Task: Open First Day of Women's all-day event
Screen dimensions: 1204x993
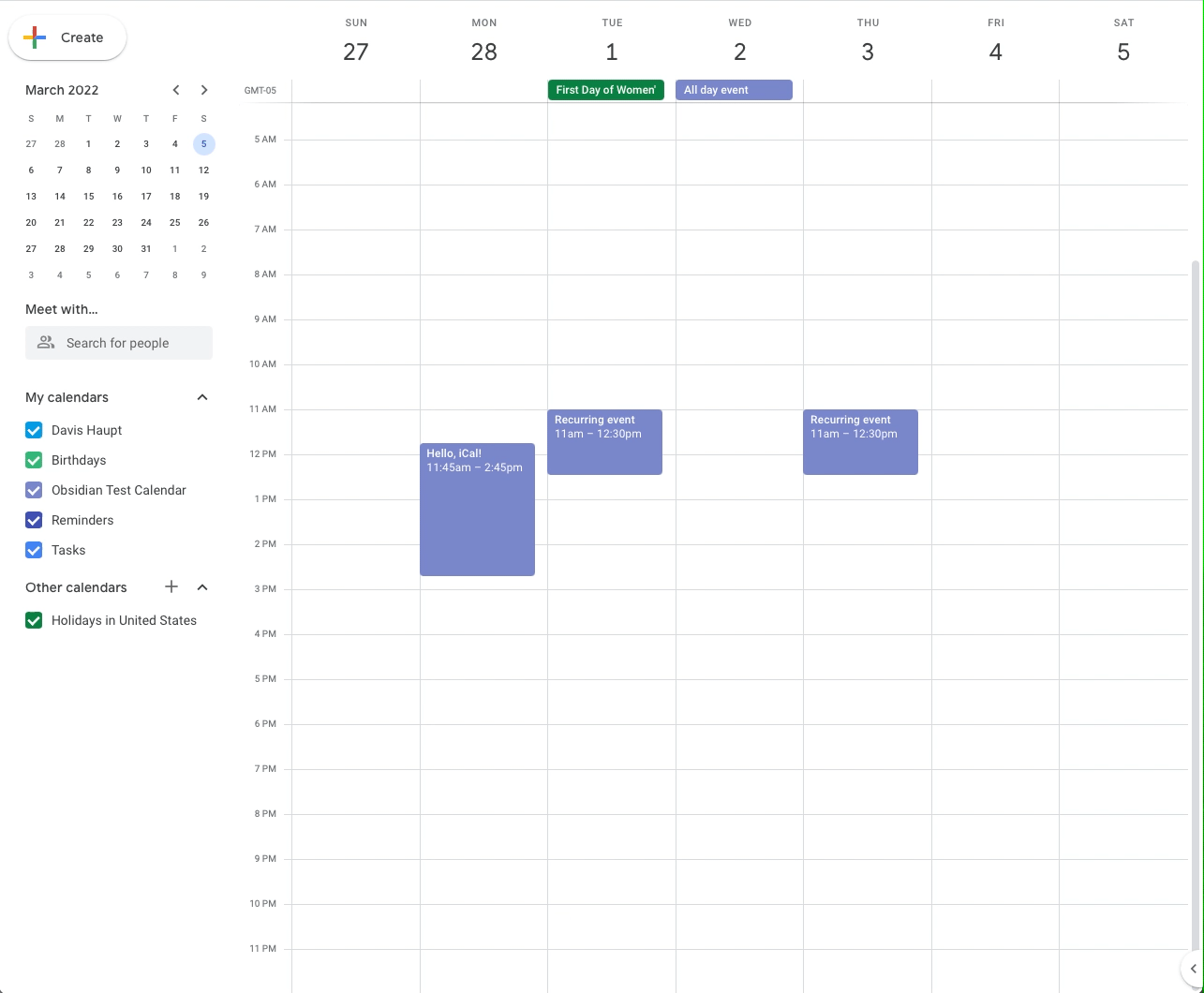Action: coord(606,90)
